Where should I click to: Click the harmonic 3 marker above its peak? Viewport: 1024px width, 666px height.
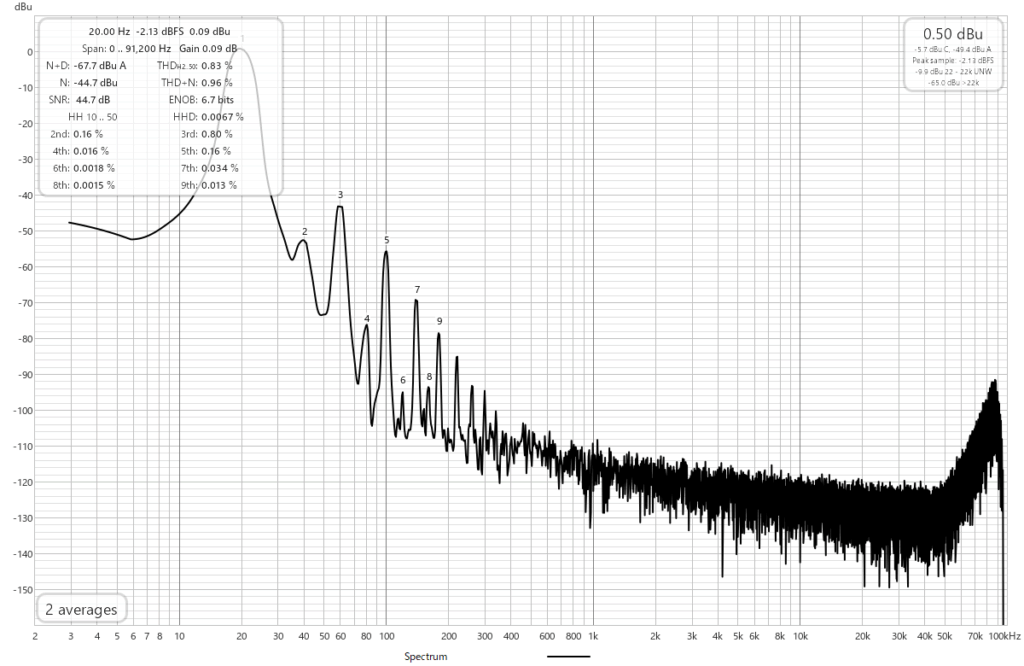click(340, 195)
